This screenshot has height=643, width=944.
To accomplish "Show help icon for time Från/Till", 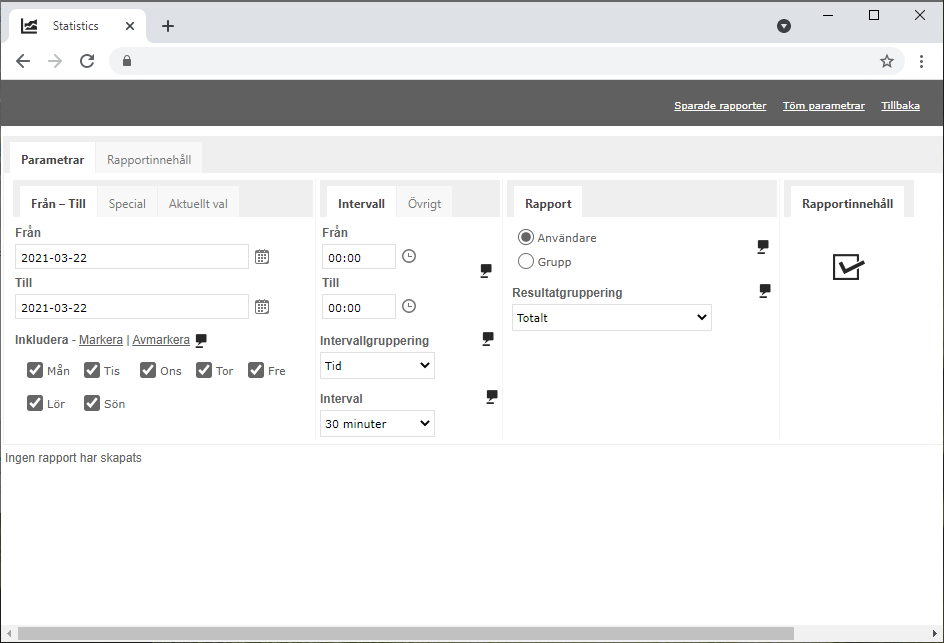I will pyautogui.click(x=486, y=270).
